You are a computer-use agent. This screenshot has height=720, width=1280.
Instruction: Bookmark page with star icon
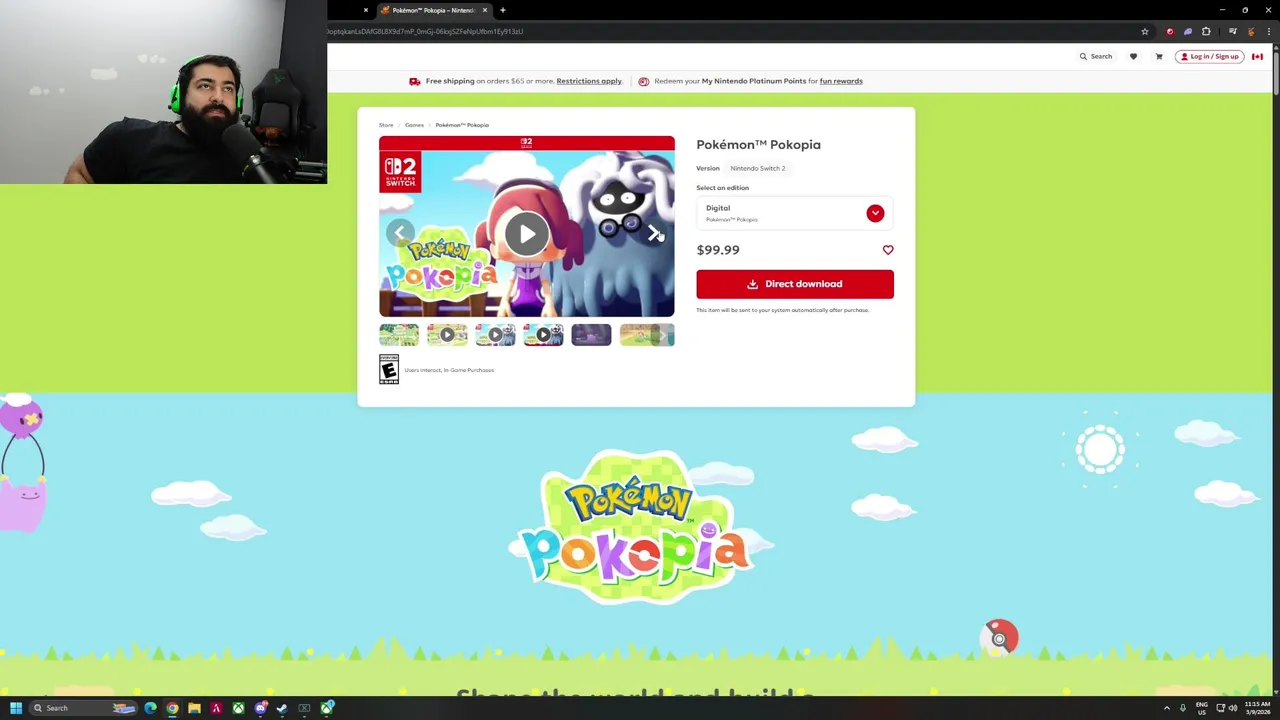point(1145,31)
